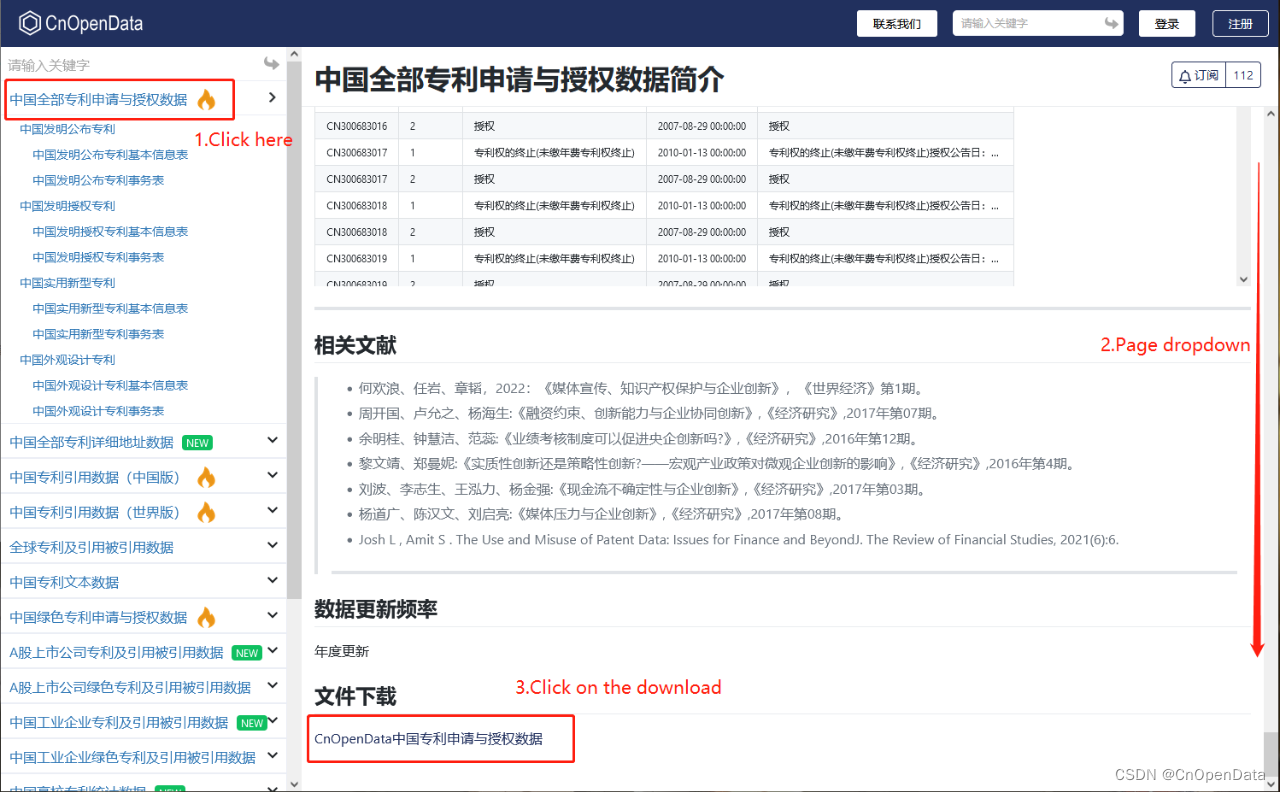The width and height of the screenshot is (1280, 792).
Task: Expand 全球专利及引用被引数据 chevron
Action: click(x=272, y=545)
